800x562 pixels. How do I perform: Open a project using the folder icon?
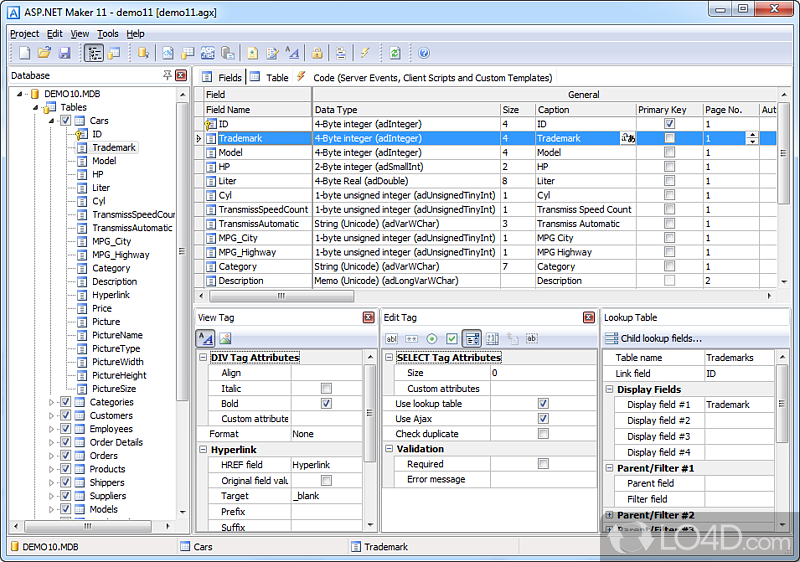point(44,53)
